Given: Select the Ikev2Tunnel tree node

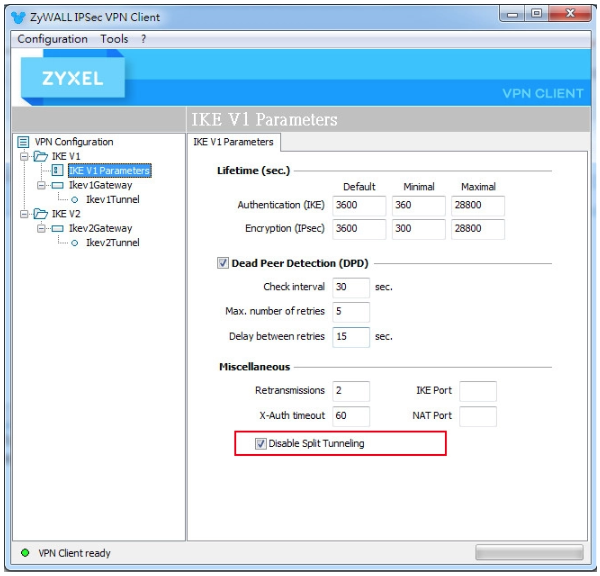Looking at the screenshot, I should click(112, 243).
